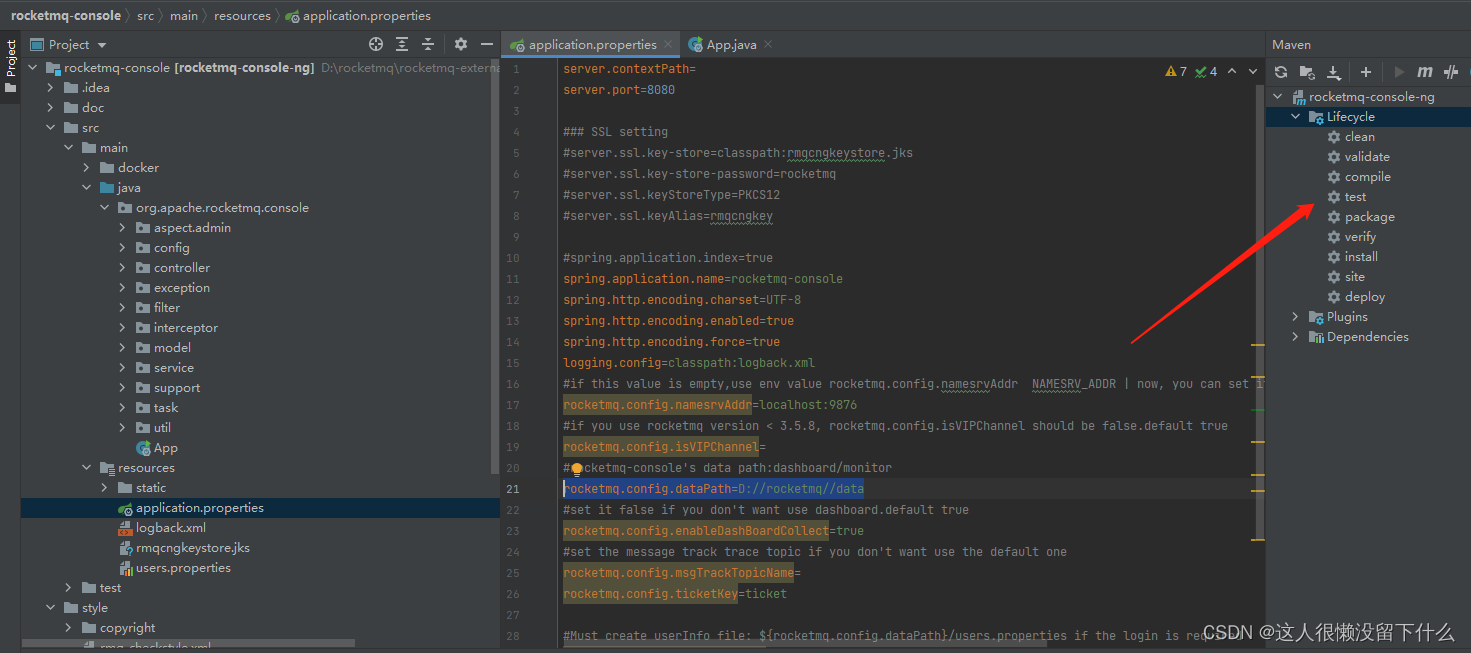
Task: Click Add Maven Projects plus icon
Action: [x=1366, y=72]
